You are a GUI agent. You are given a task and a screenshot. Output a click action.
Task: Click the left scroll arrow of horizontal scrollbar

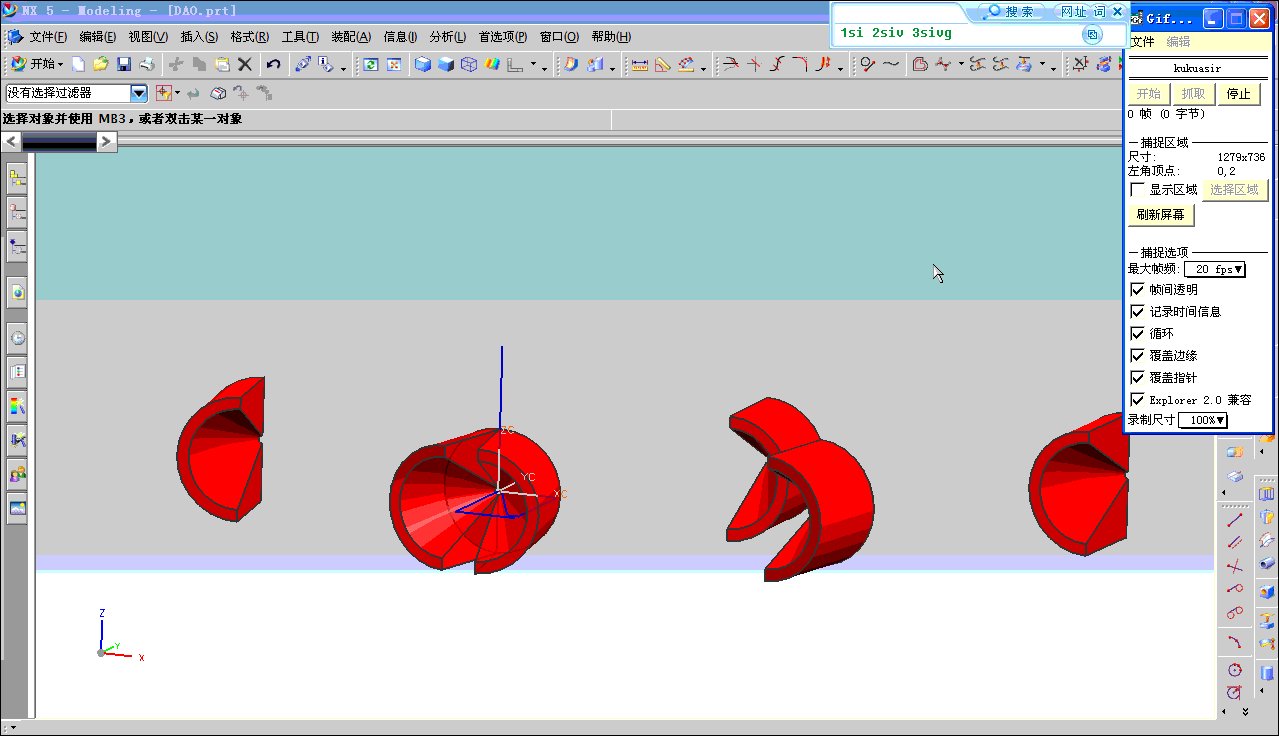click(11, 142)
